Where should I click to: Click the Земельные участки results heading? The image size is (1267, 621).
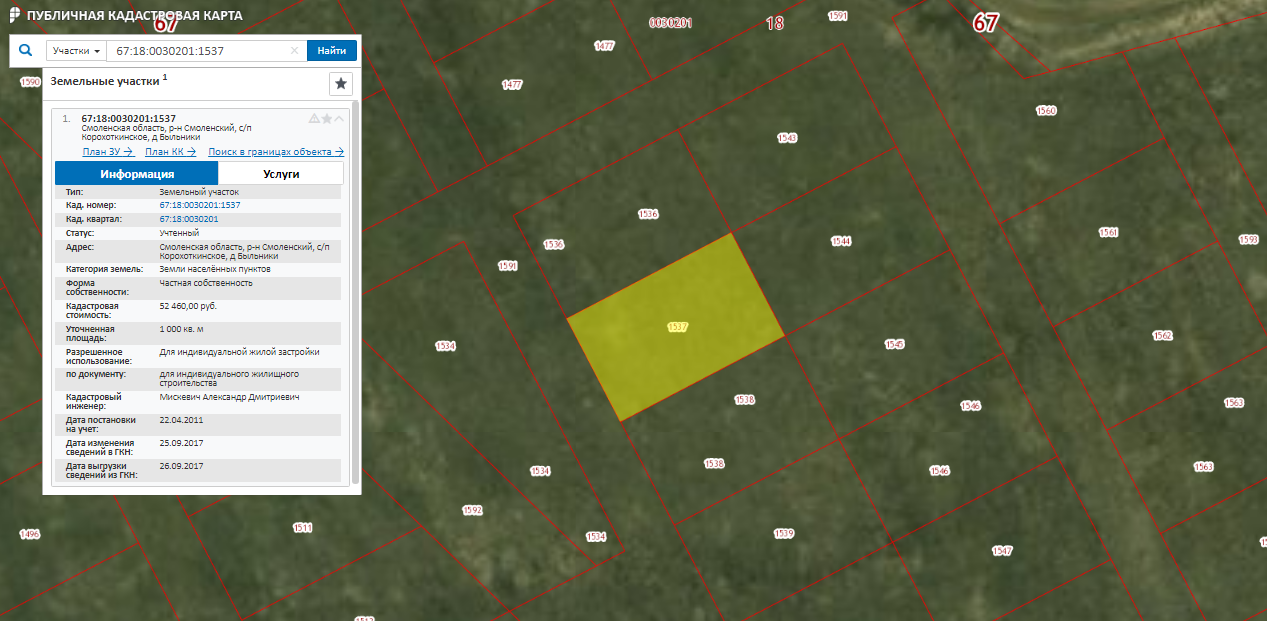(x=105, y=80)
